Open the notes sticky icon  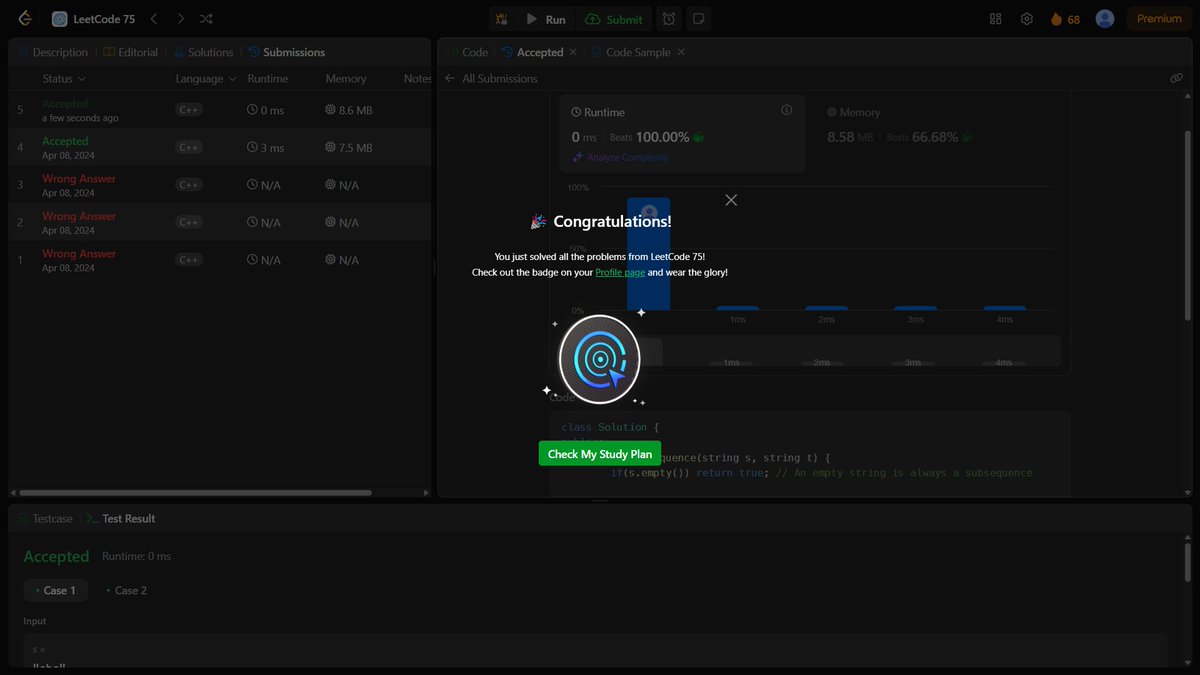(x=699, y=19)
